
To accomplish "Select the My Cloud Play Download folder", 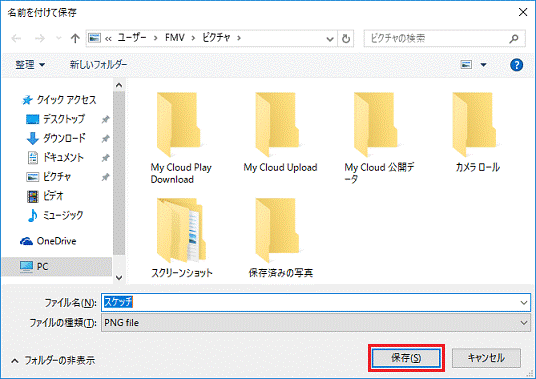I will [181, 138].
